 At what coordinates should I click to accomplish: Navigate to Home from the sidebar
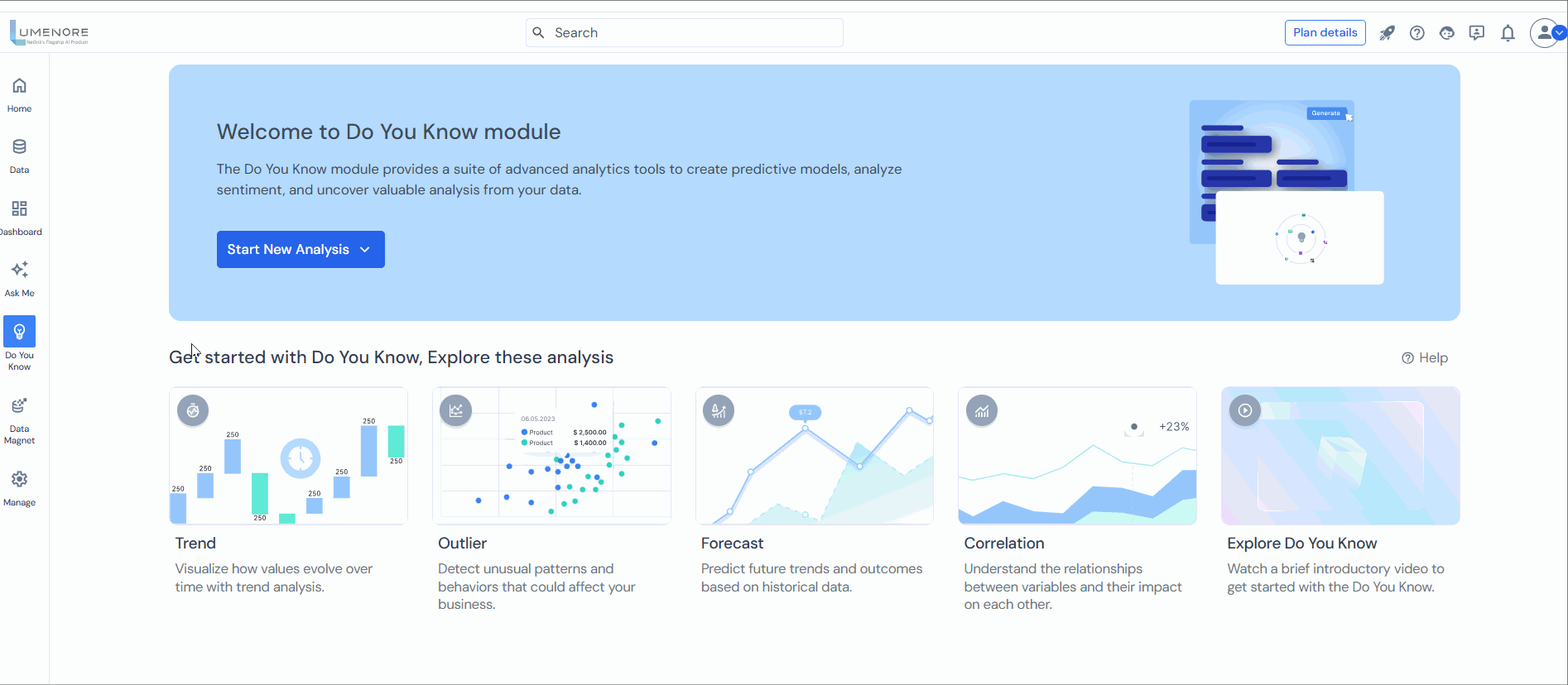pos(19,93)
